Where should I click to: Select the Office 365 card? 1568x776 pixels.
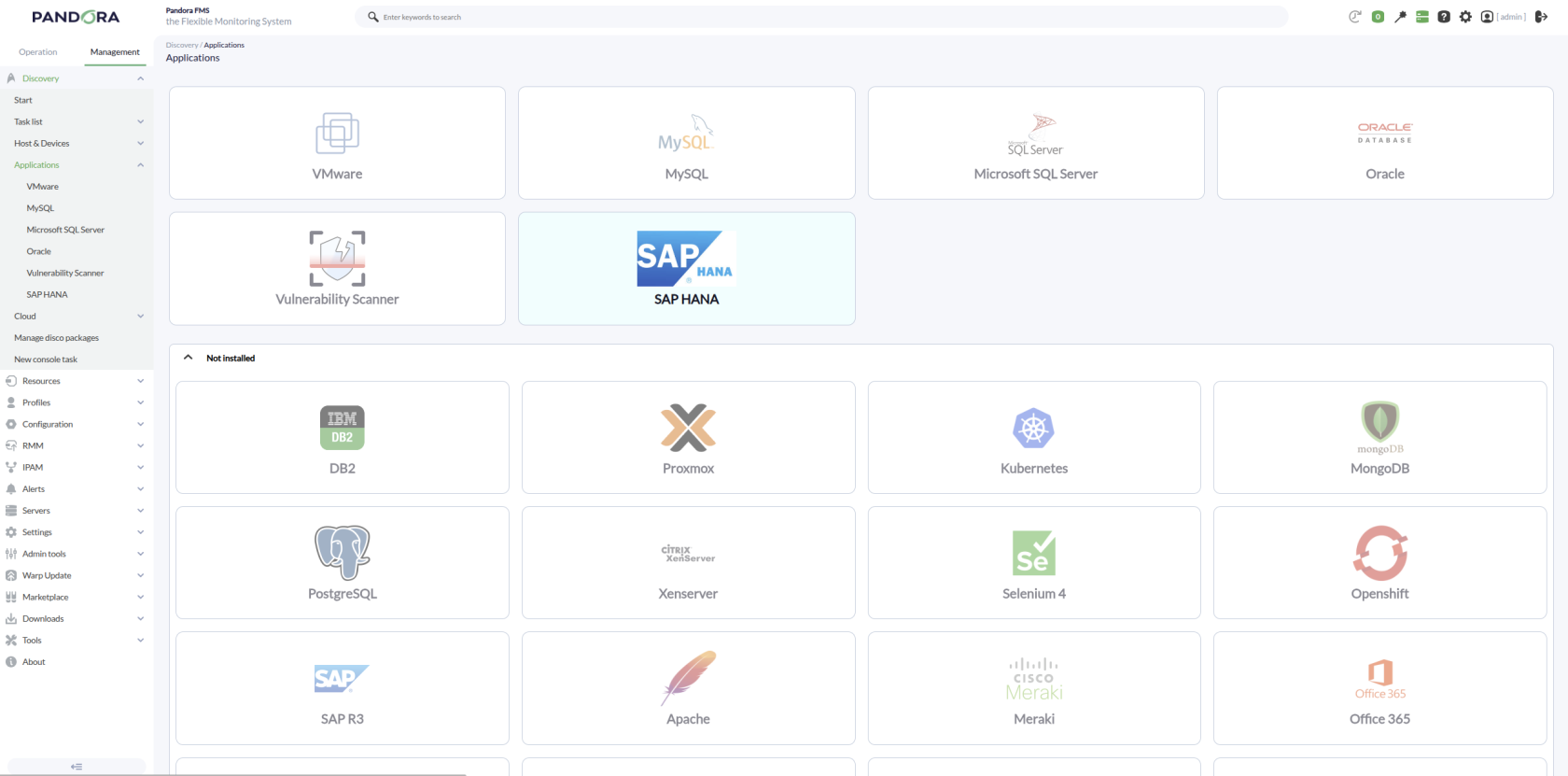(x=1380, y=688)
